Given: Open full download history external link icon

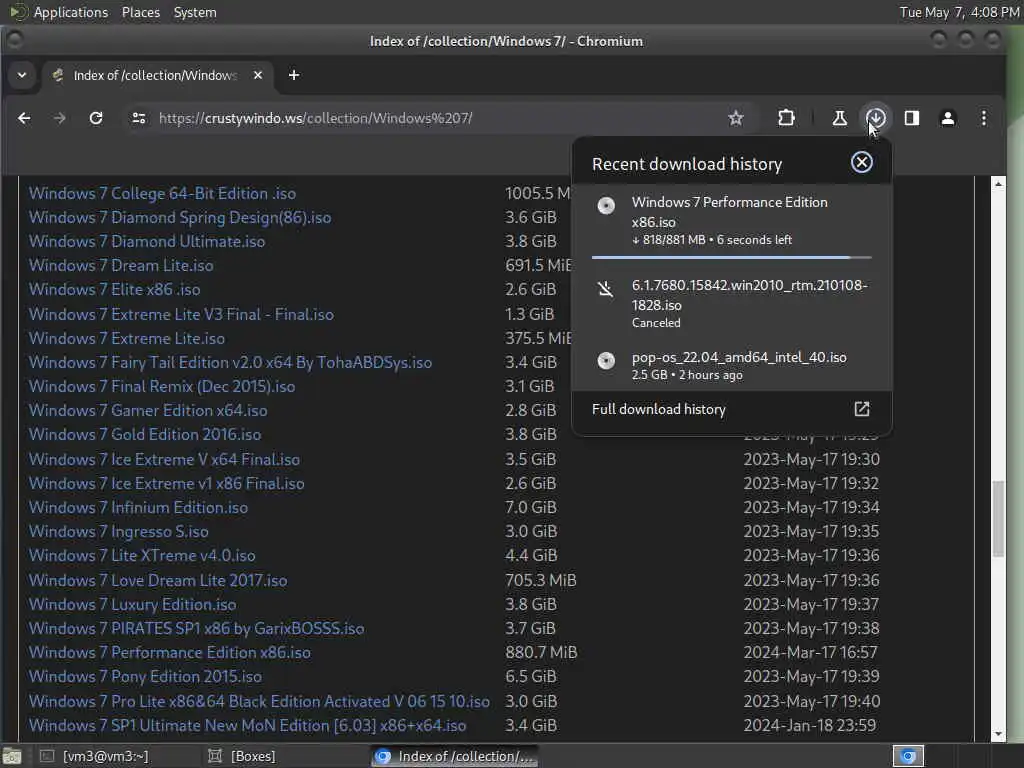Looking at the screenshot, I should click(861, 409).
